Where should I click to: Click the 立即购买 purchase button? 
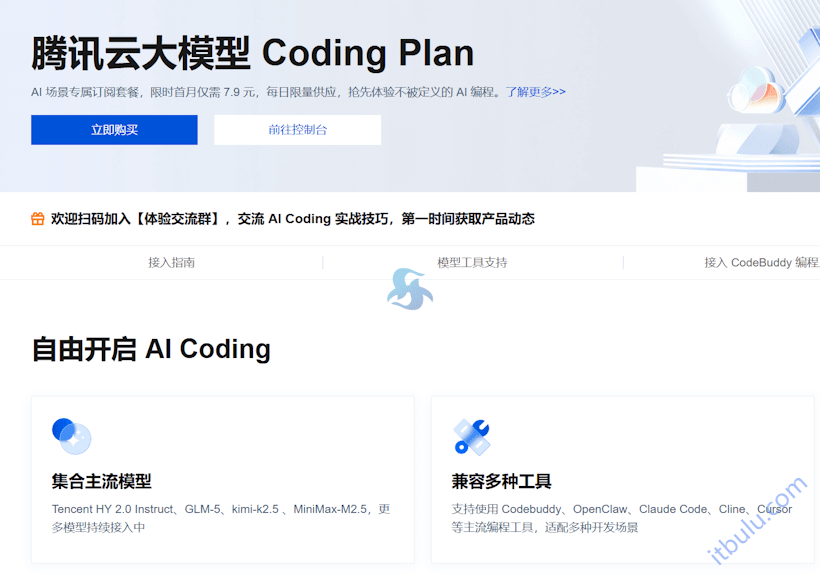point(113,130)
